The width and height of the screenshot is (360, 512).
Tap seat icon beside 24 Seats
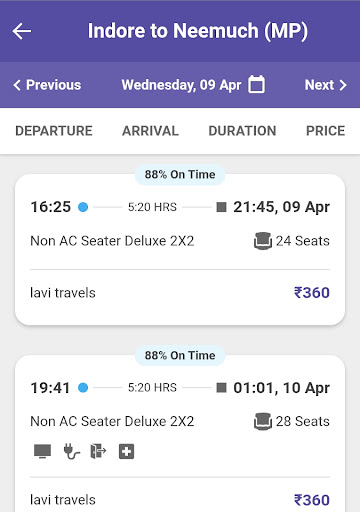tap(263, 241)
